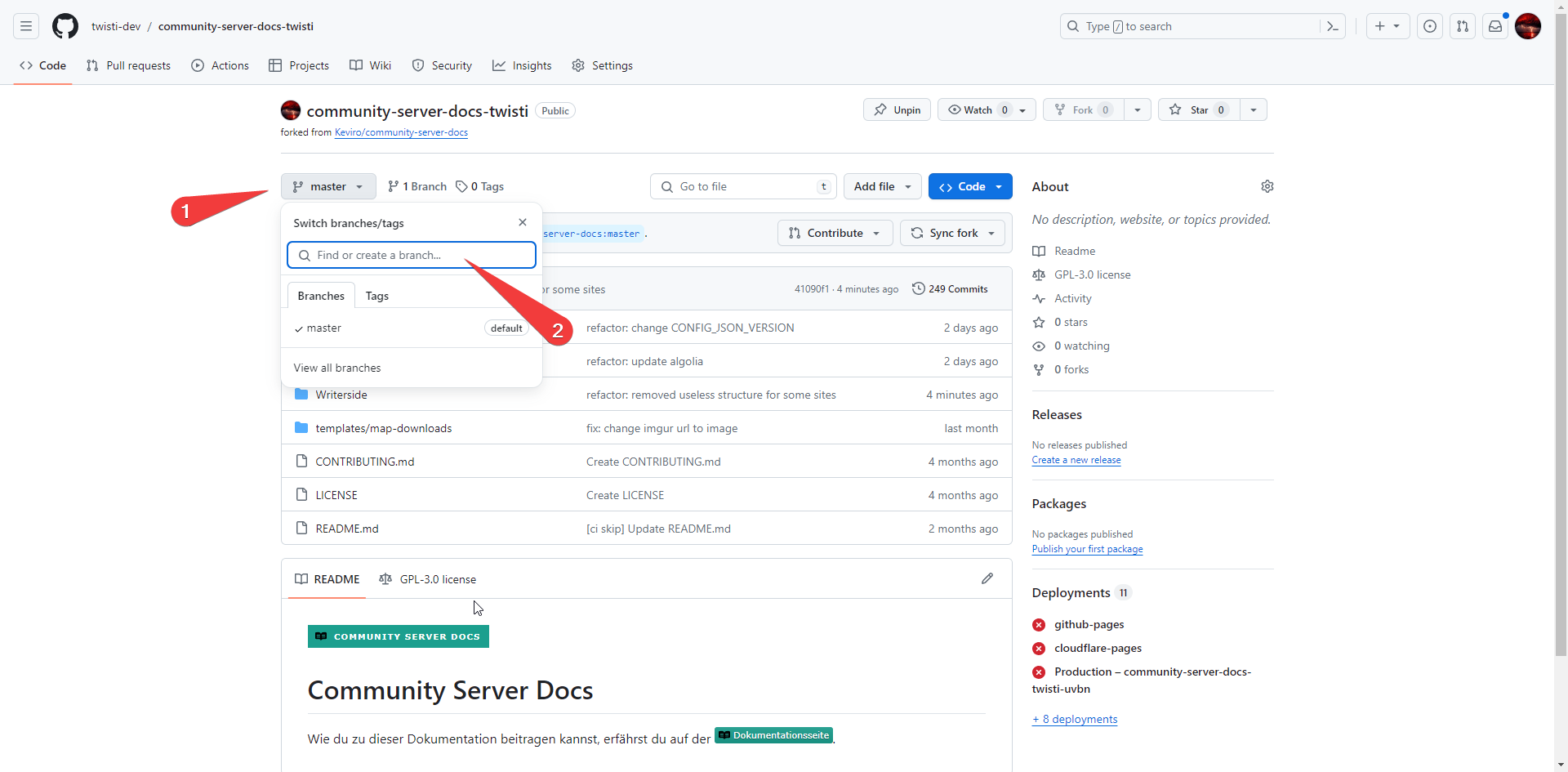
Task: Open the Contribute dropdown
Action: 835,233
